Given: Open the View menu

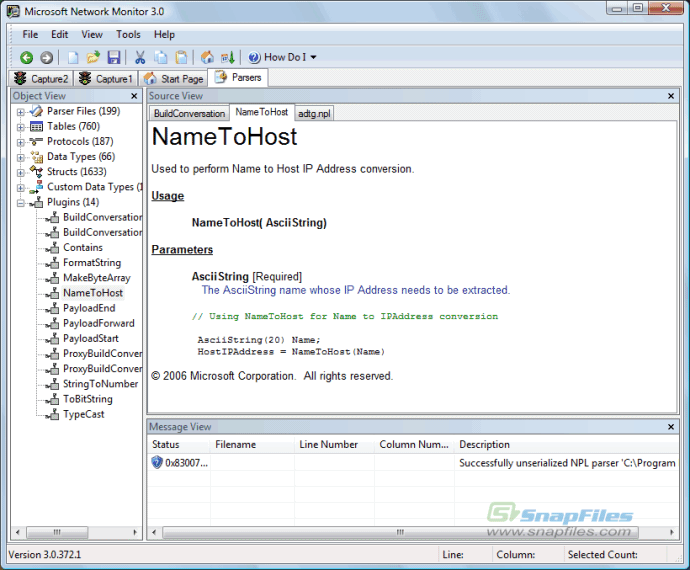Looking at the screenshot, I should pos(92,34).
